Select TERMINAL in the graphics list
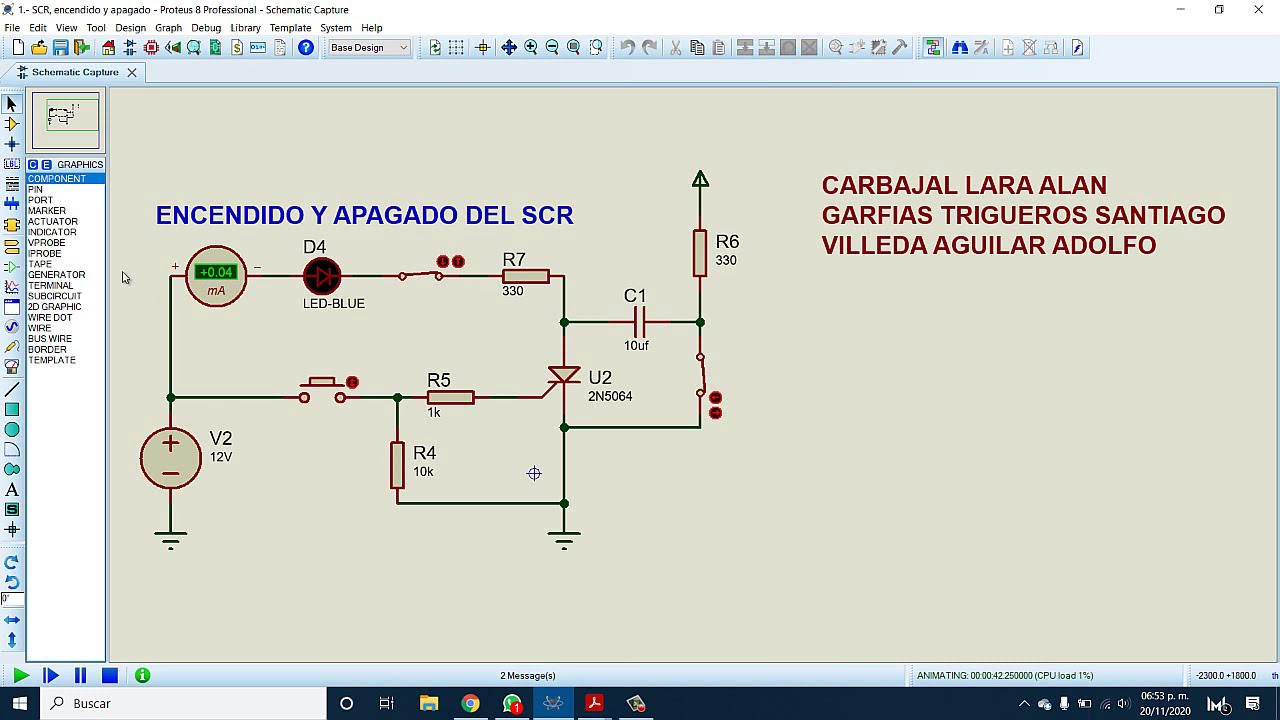Screen dimensions: 1280x720 tap(50, 286)
